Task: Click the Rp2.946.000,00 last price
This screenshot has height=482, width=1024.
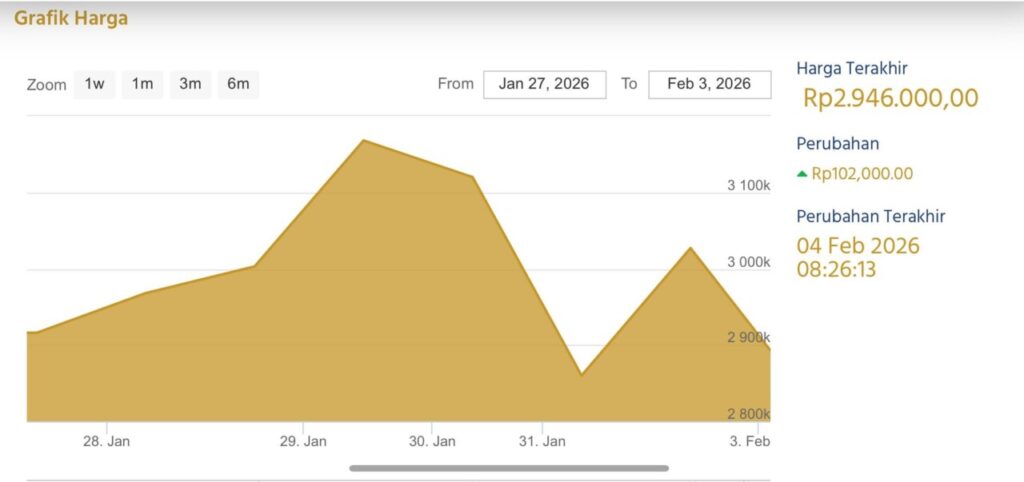Action: (891, 98)
